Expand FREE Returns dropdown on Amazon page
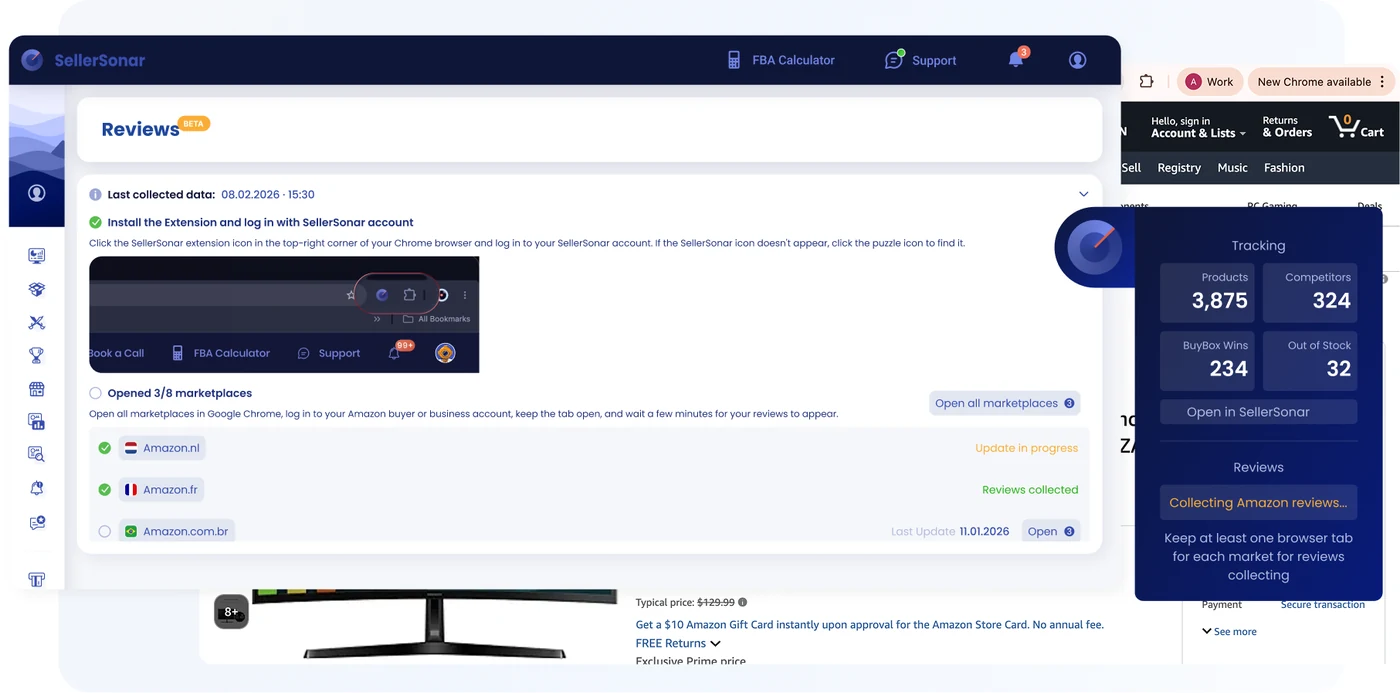 coord(678,643)
